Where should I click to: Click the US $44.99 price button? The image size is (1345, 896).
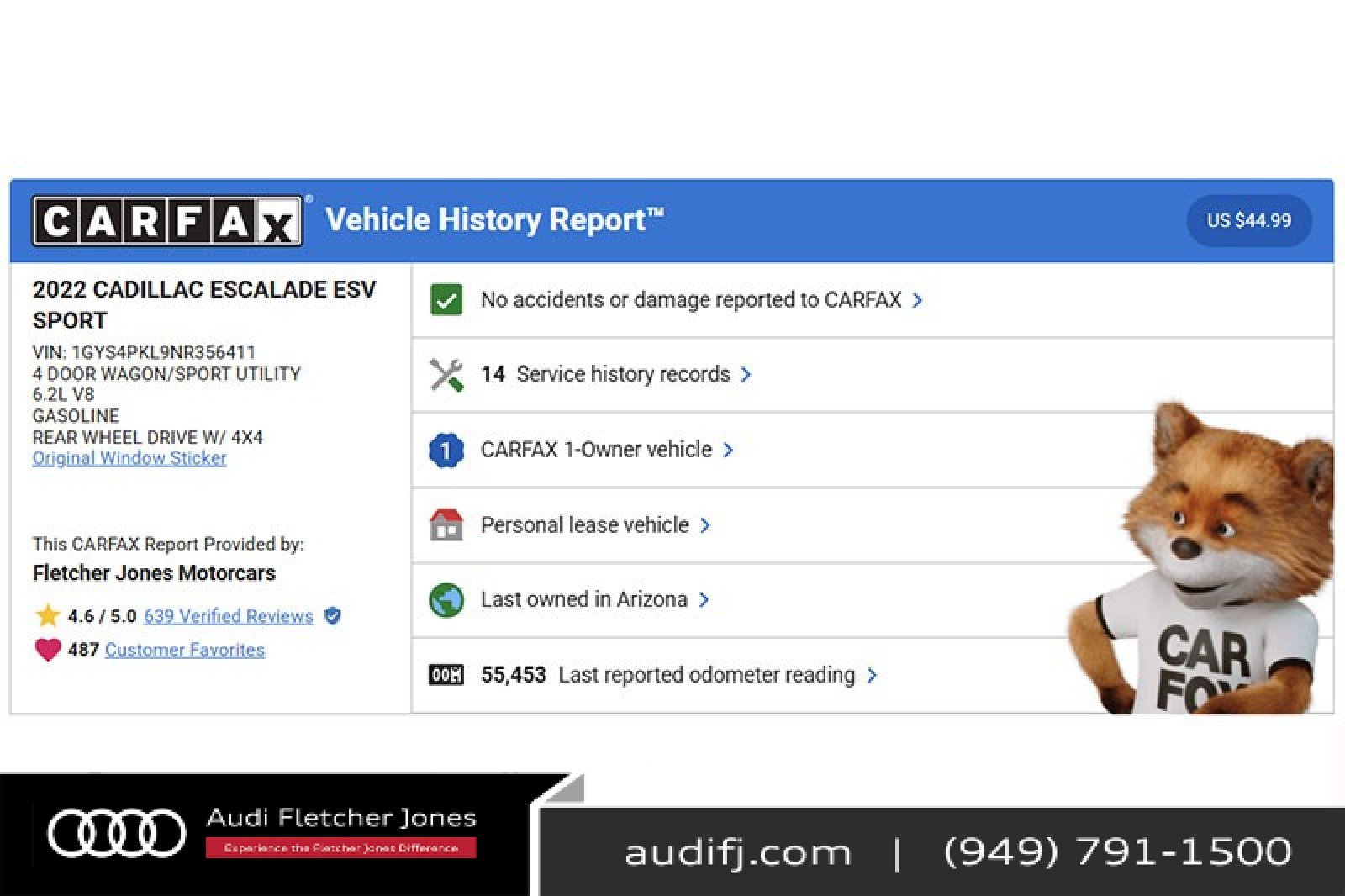[1248, 221]
